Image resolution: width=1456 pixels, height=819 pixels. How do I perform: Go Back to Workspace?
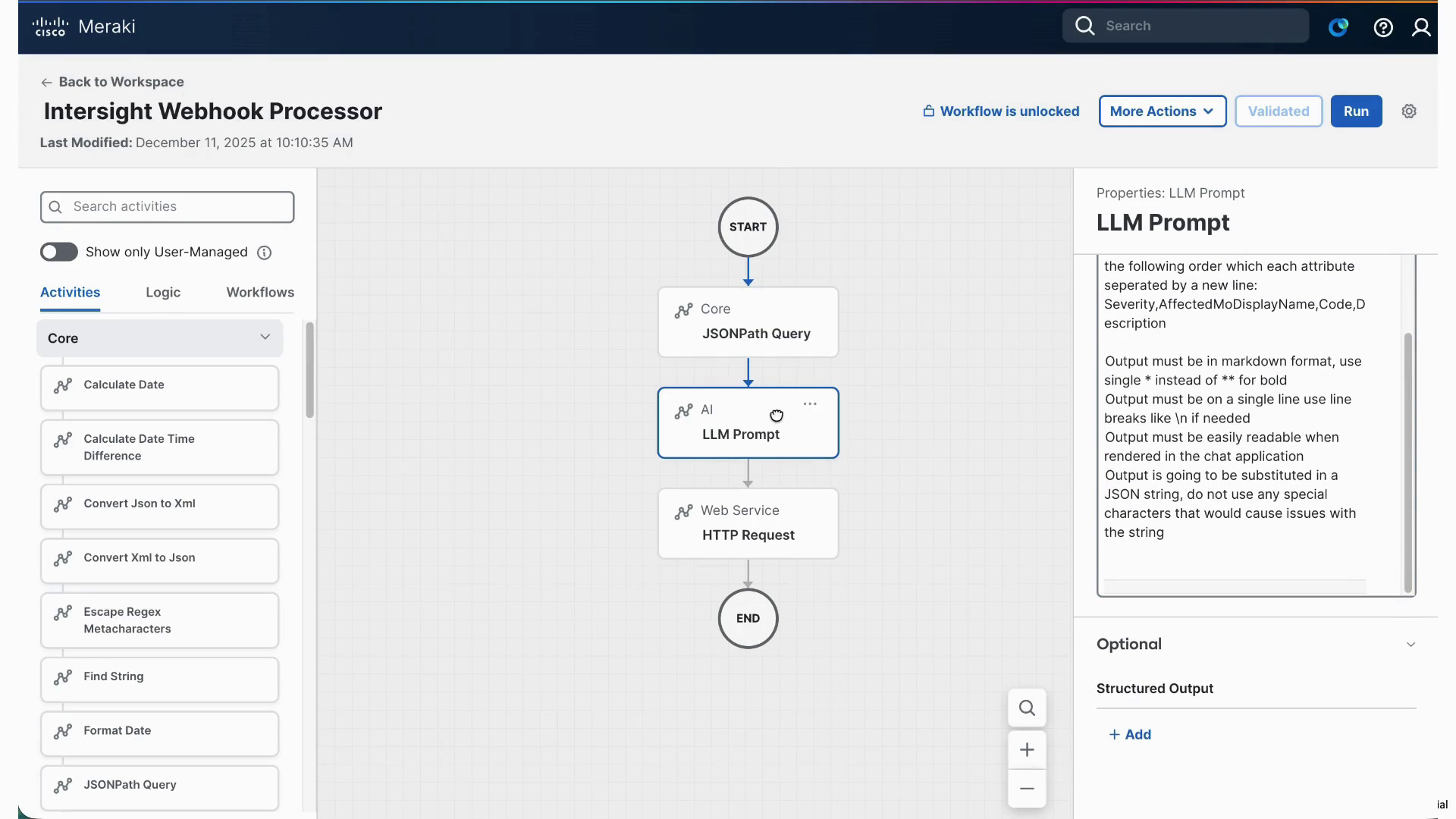tap(112, 82)
